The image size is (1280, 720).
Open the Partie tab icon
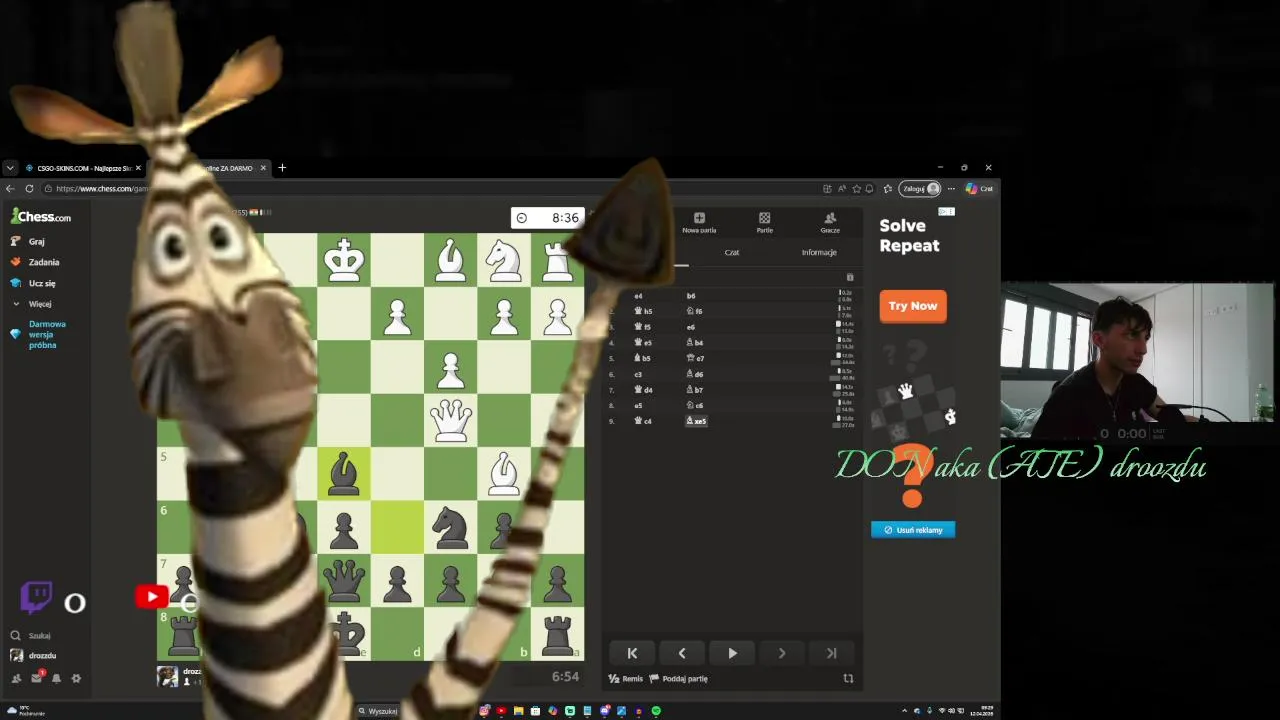click(x=764, y=222)
